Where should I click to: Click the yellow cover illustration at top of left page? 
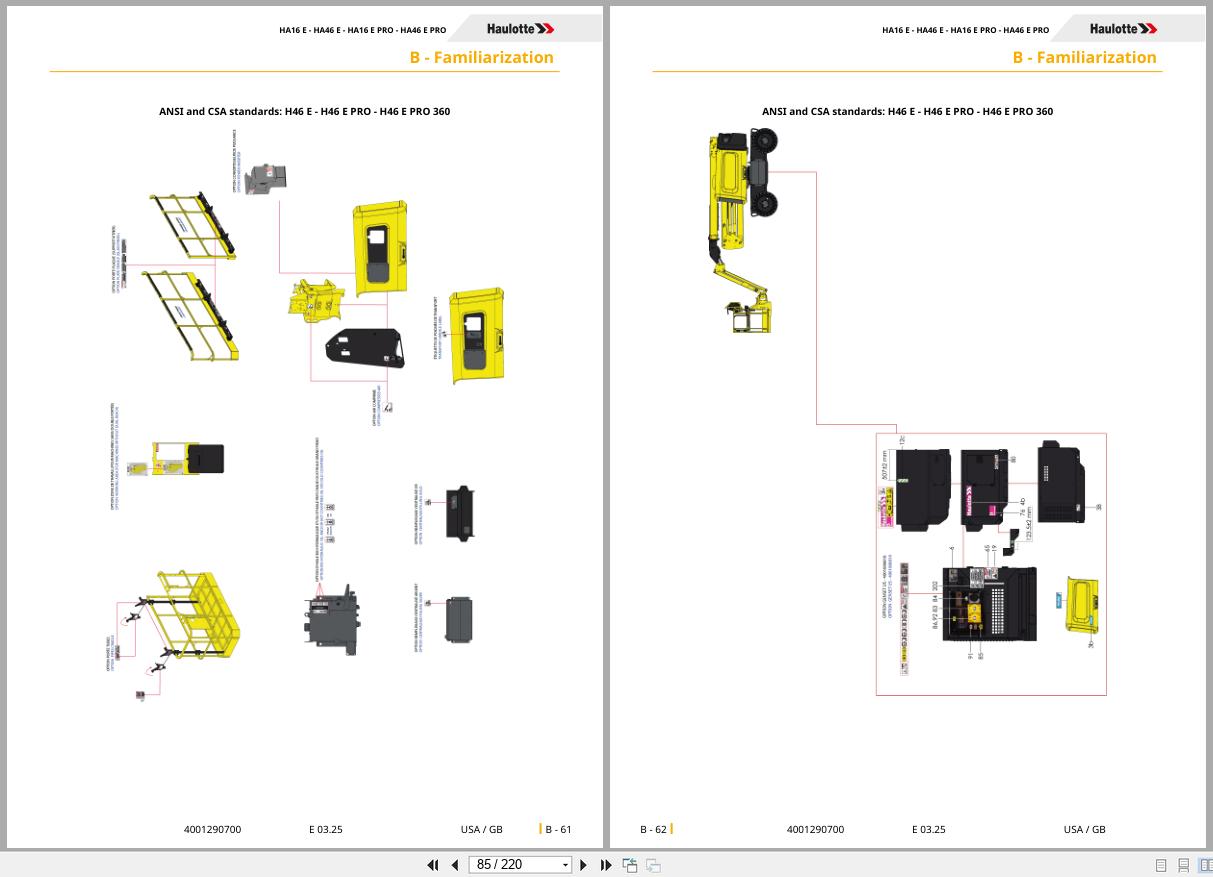(380, 248)
